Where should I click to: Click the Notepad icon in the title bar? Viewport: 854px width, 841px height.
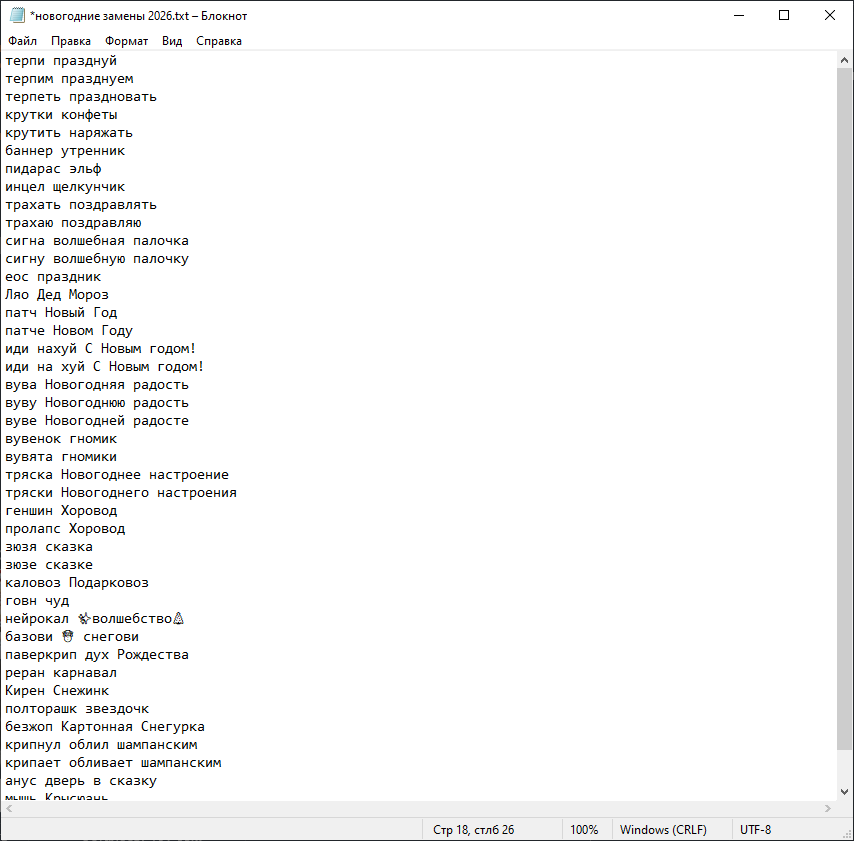click(x=17, y=15)
